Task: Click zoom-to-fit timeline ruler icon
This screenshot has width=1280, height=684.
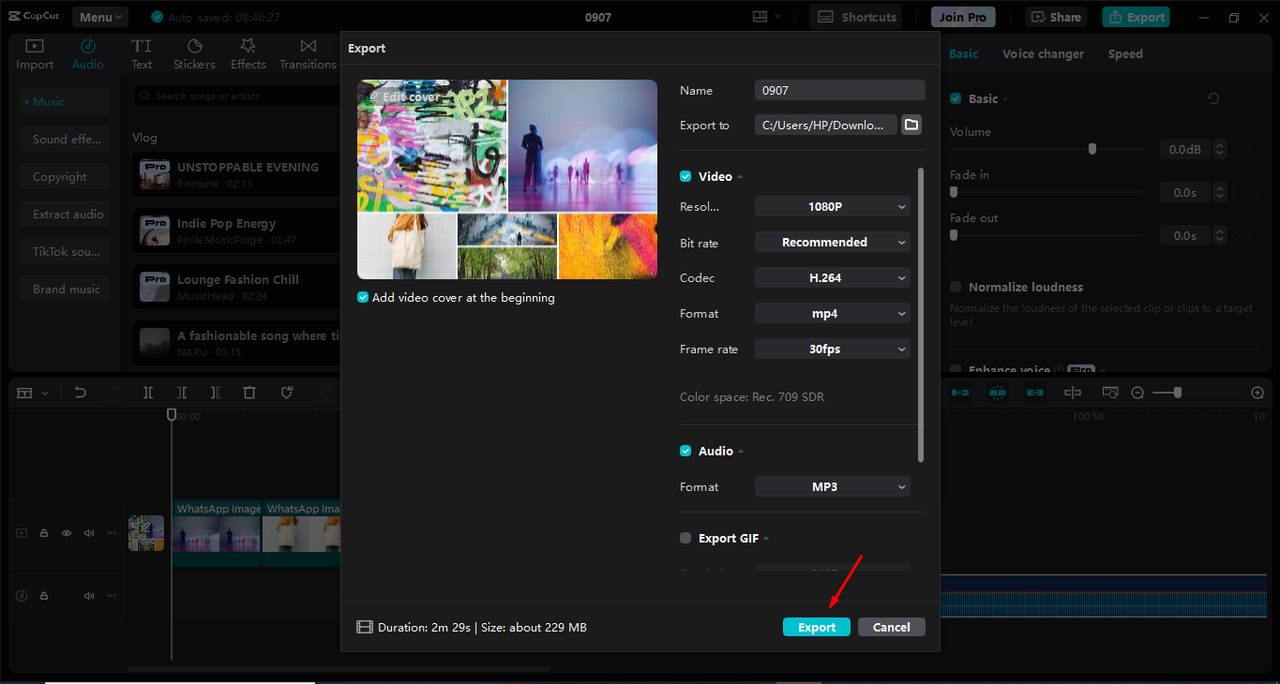Action: pos(1110,393)
